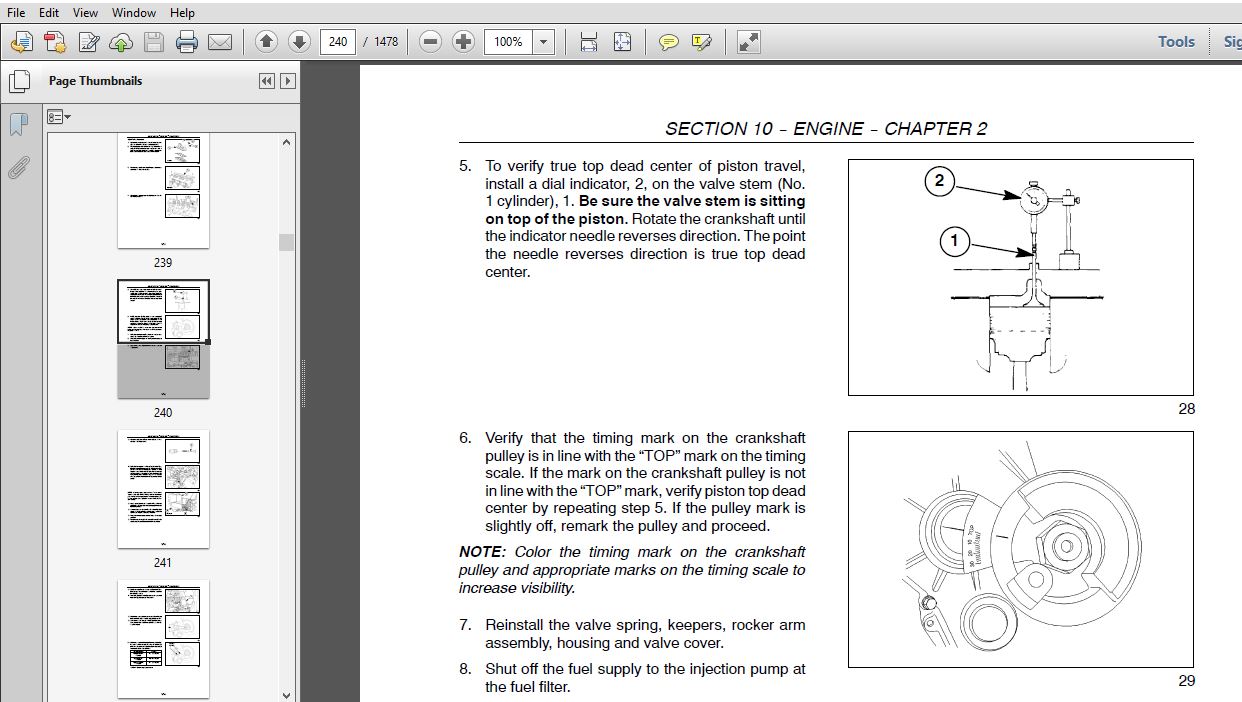Add a sticky note comment
The image size is (1242, 702).
[669, 42]
